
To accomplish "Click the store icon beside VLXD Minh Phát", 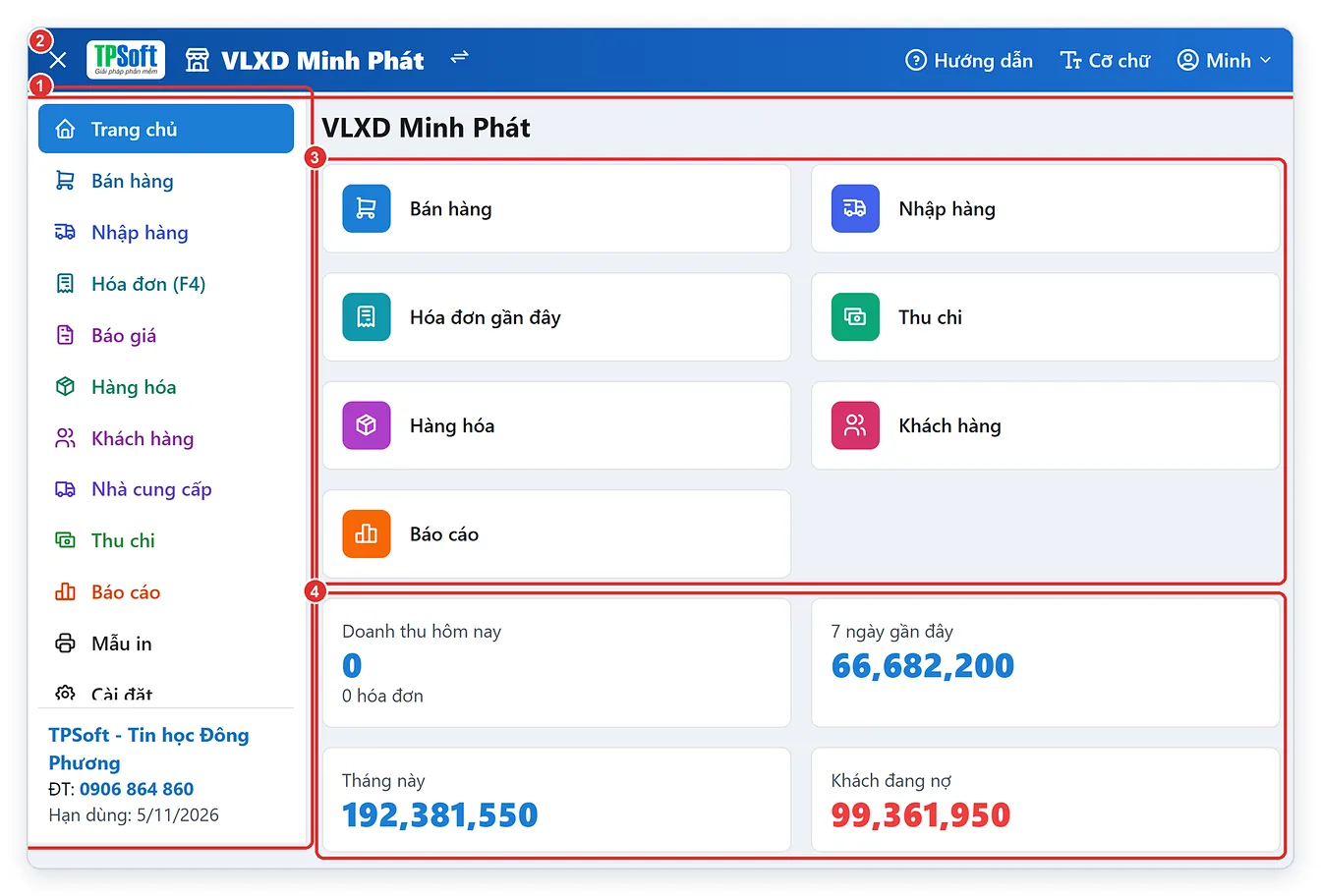I will pyautogui.click(x=198, y=60).
